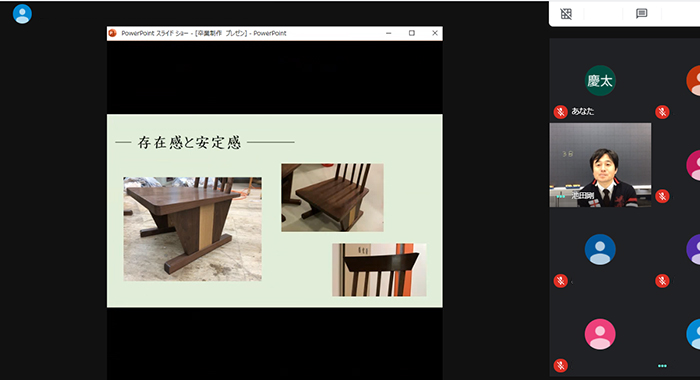Click the muted mic under the dark blue avatar
This screenshot has height=380, width=700.
pos(561,280)
